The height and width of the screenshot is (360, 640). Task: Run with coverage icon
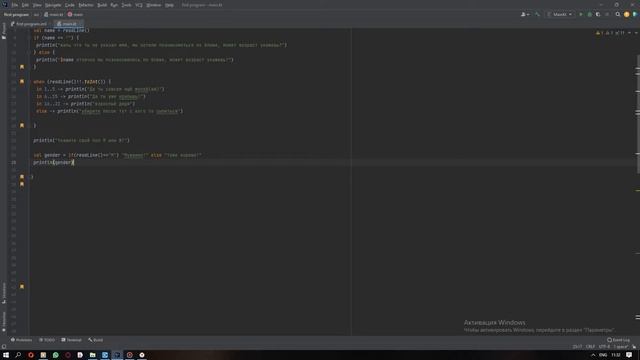598,14
